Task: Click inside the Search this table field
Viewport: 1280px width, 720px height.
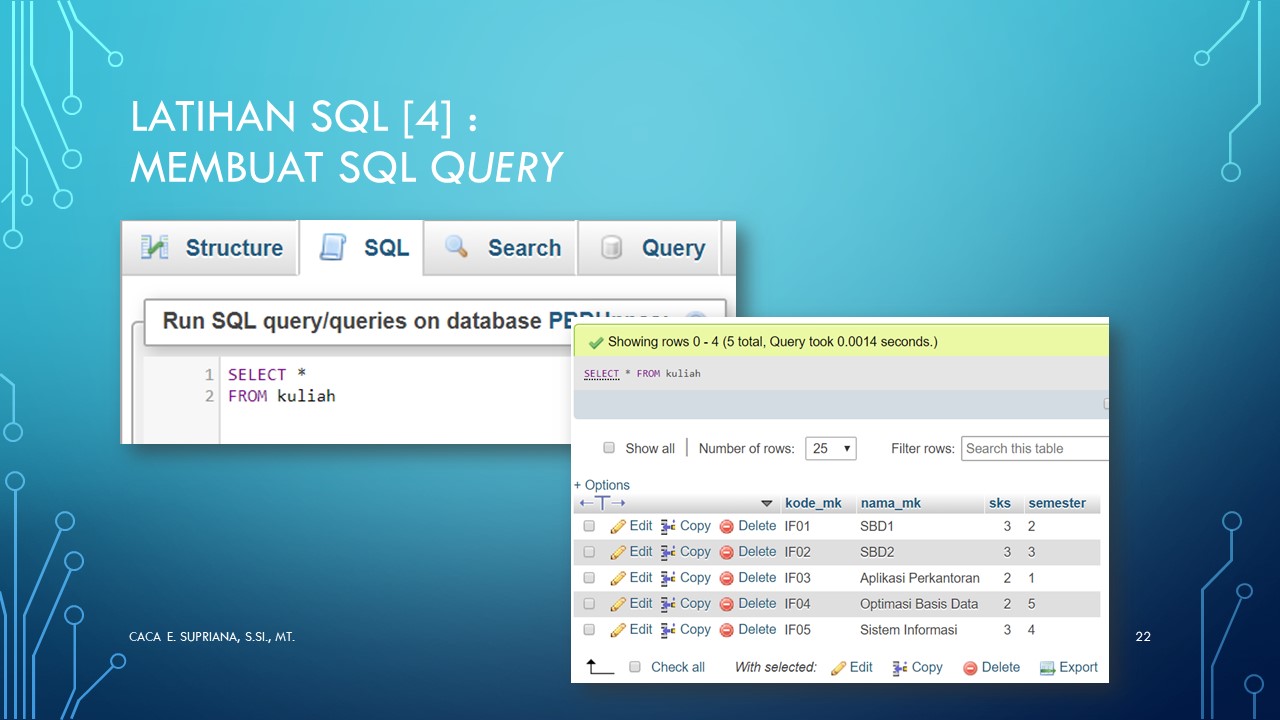Action: coord(1033,448)
